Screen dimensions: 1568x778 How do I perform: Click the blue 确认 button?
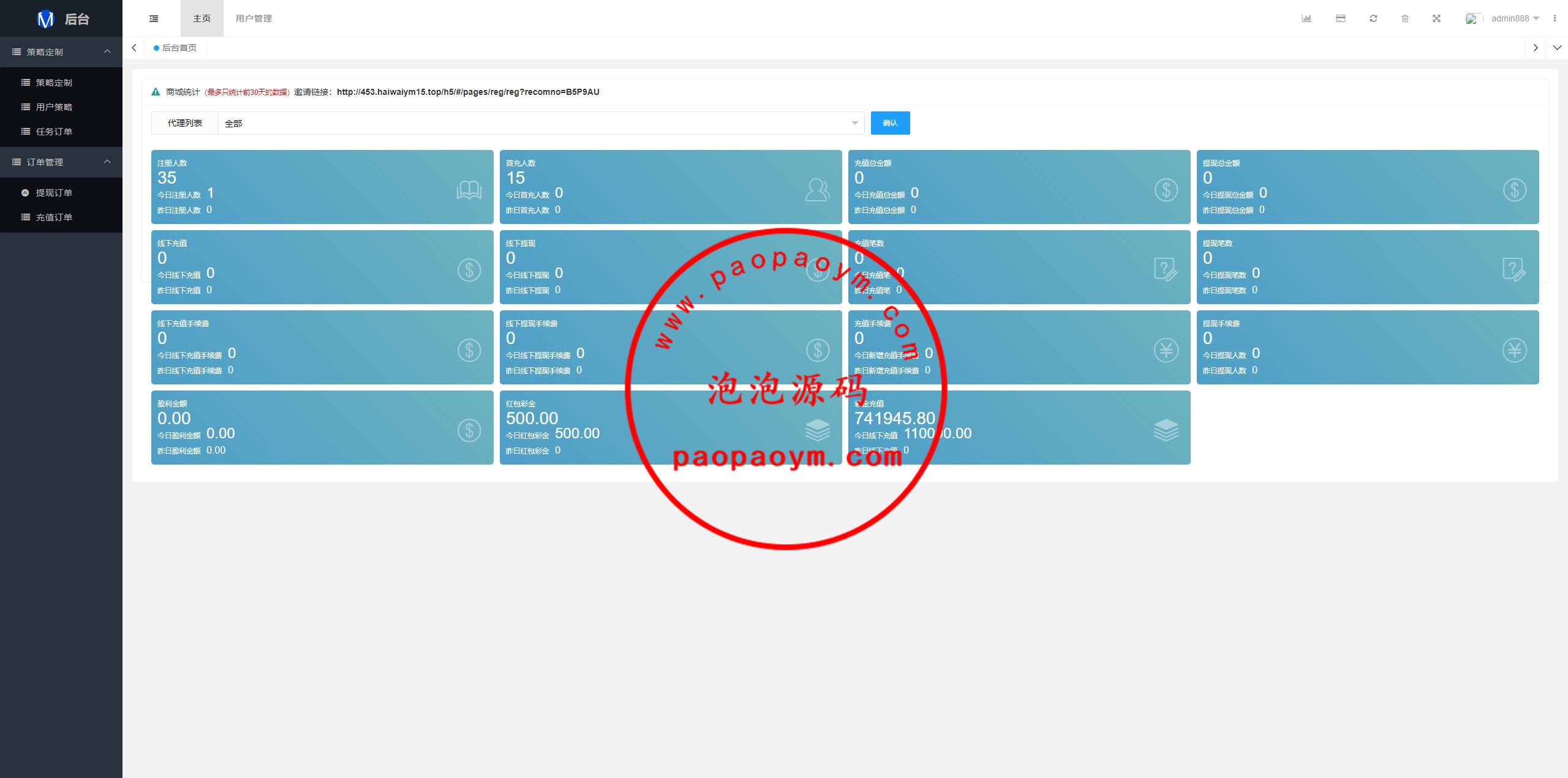point(890,123)
